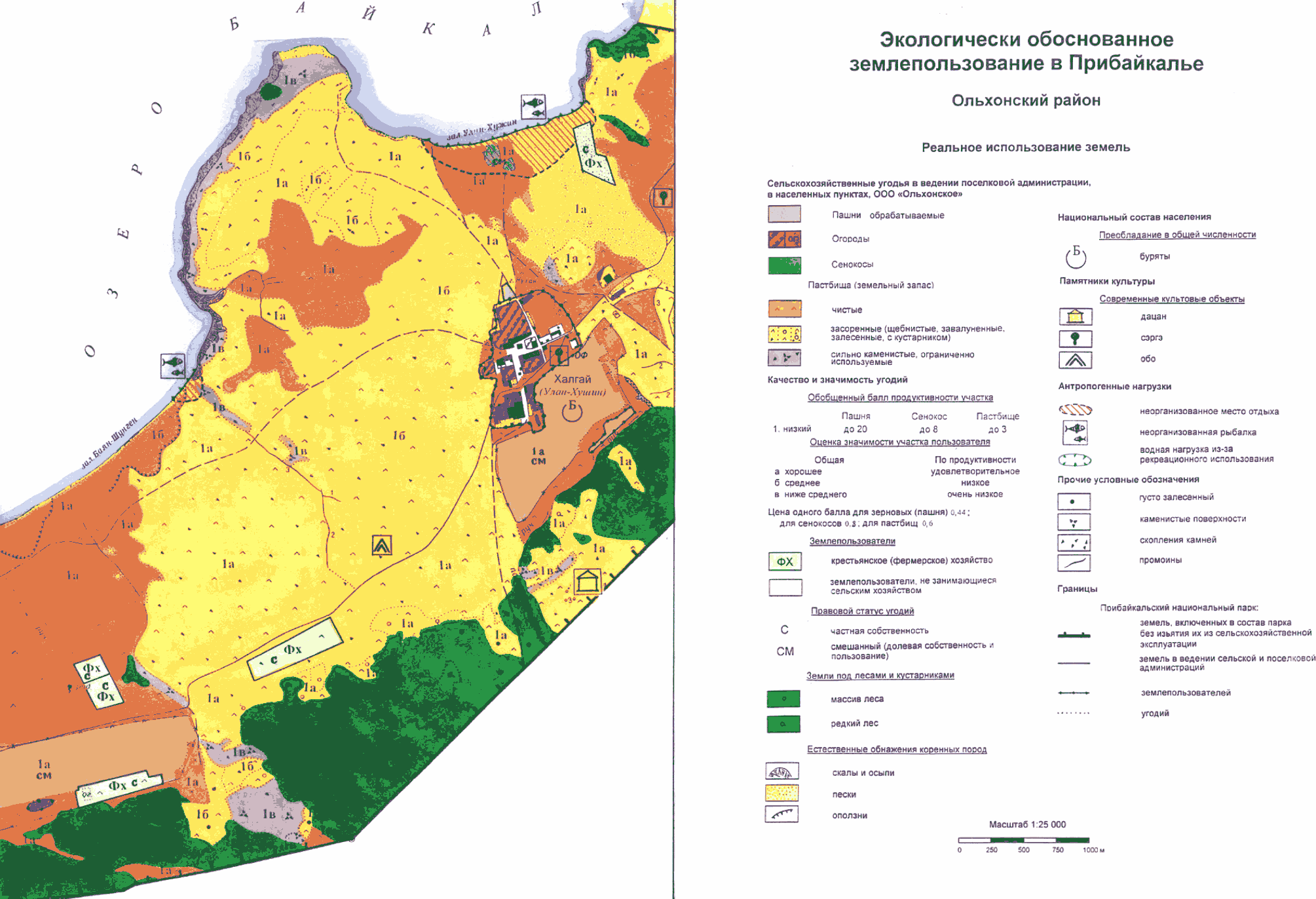Click the title Экологически обоснованное землепользование в Прибайкалье
The height and width of the screenshot is (899, 1316).
pos(1026,51)
